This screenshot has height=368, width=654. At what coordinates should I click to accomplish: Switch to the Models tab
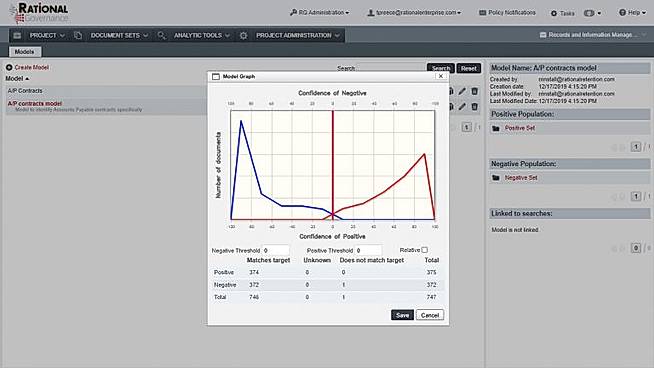25,52
